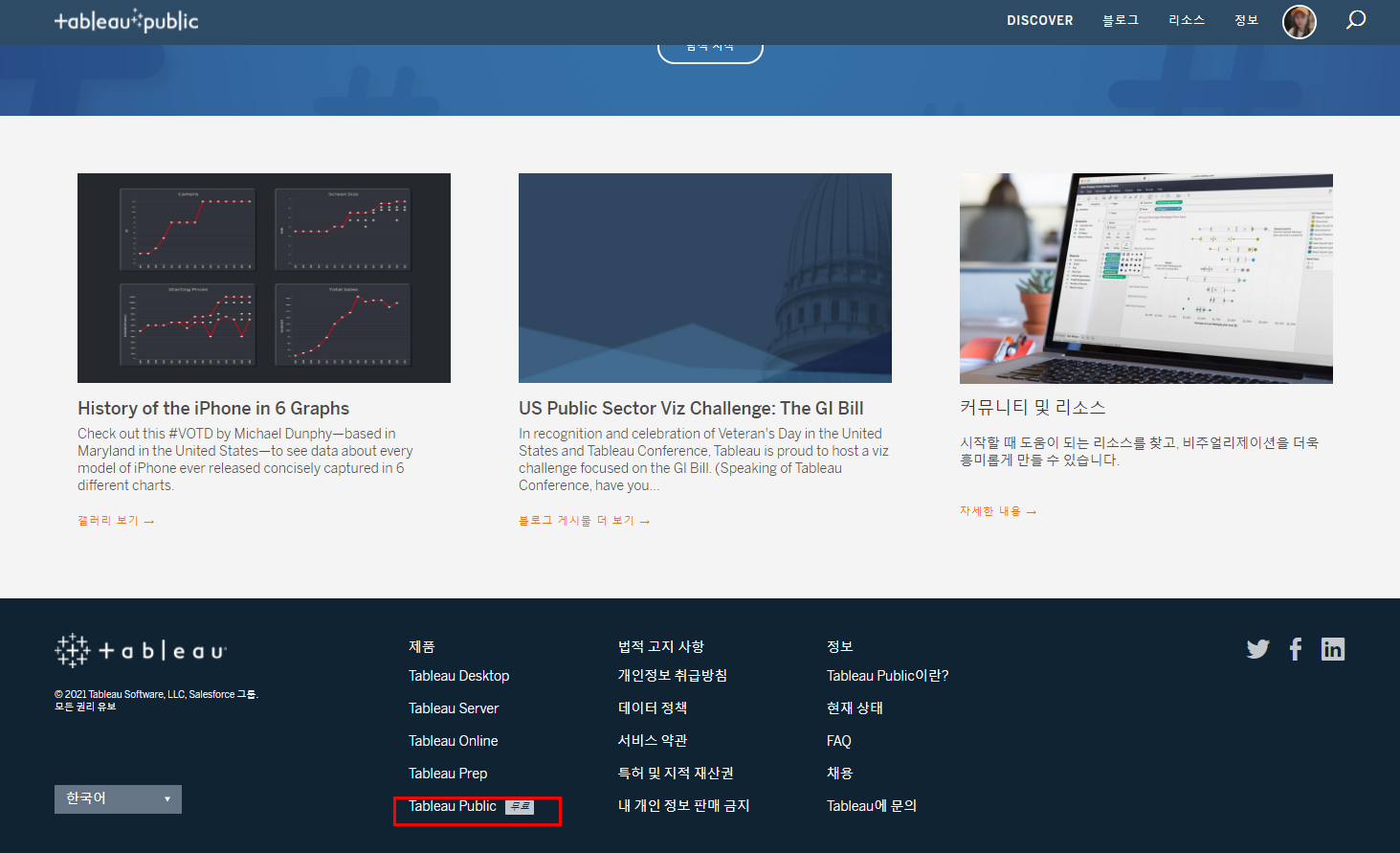
Task: Open Tableau에 문의 contact link
Action: click(872, 806)
